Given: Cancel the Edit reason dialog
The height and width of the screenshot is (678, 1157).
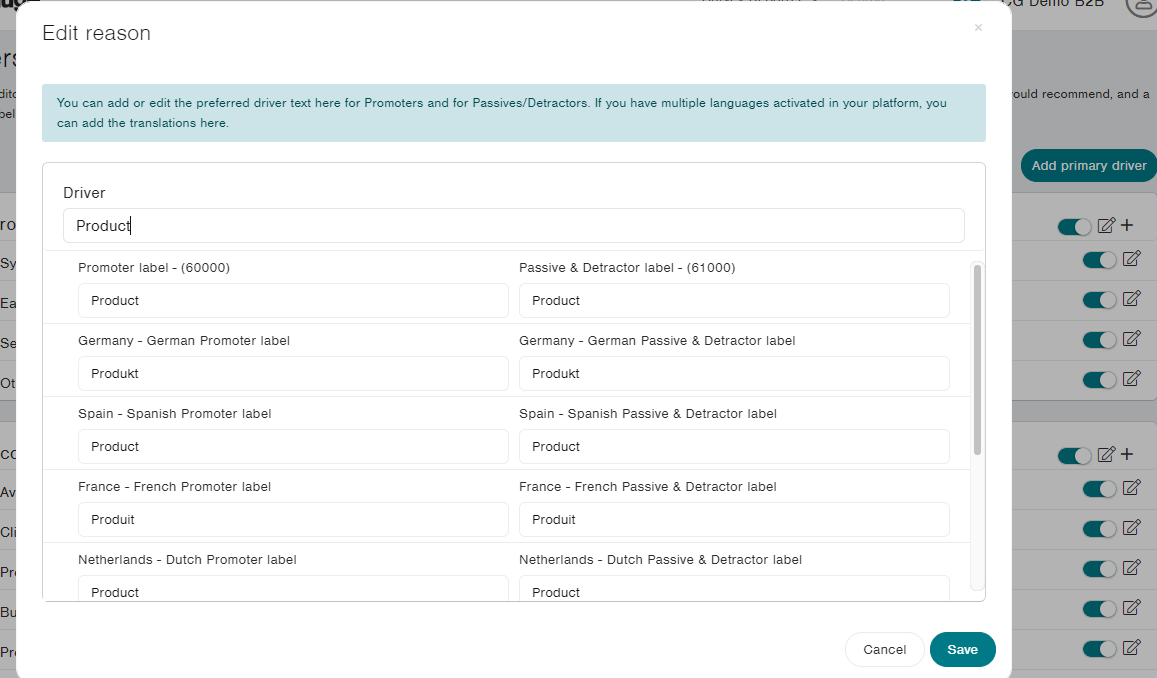Looking at the screenshot, I should point(884,650).
